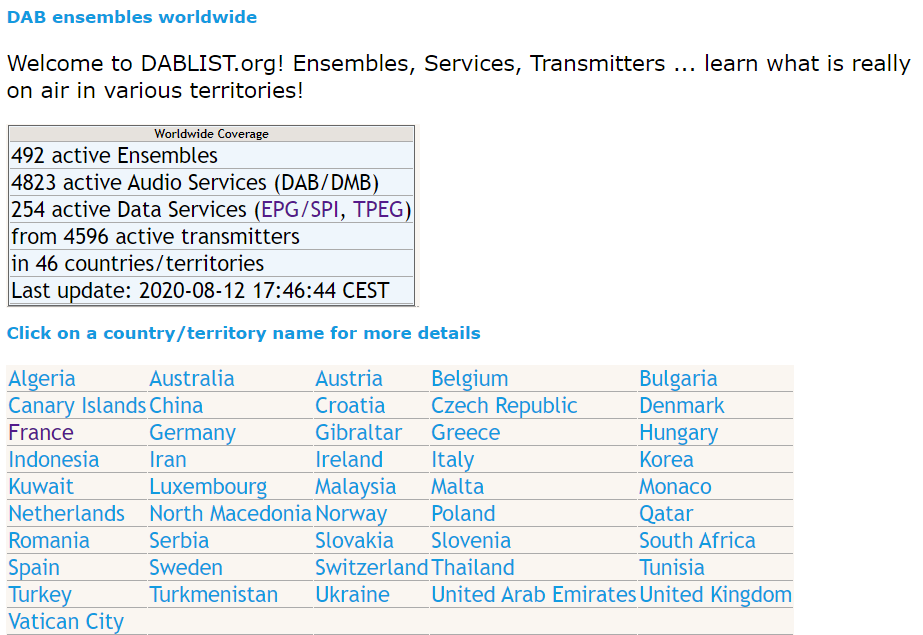923x635 pixels.
Task: View details for Switzerland
Action: click(x=371, y=568)
